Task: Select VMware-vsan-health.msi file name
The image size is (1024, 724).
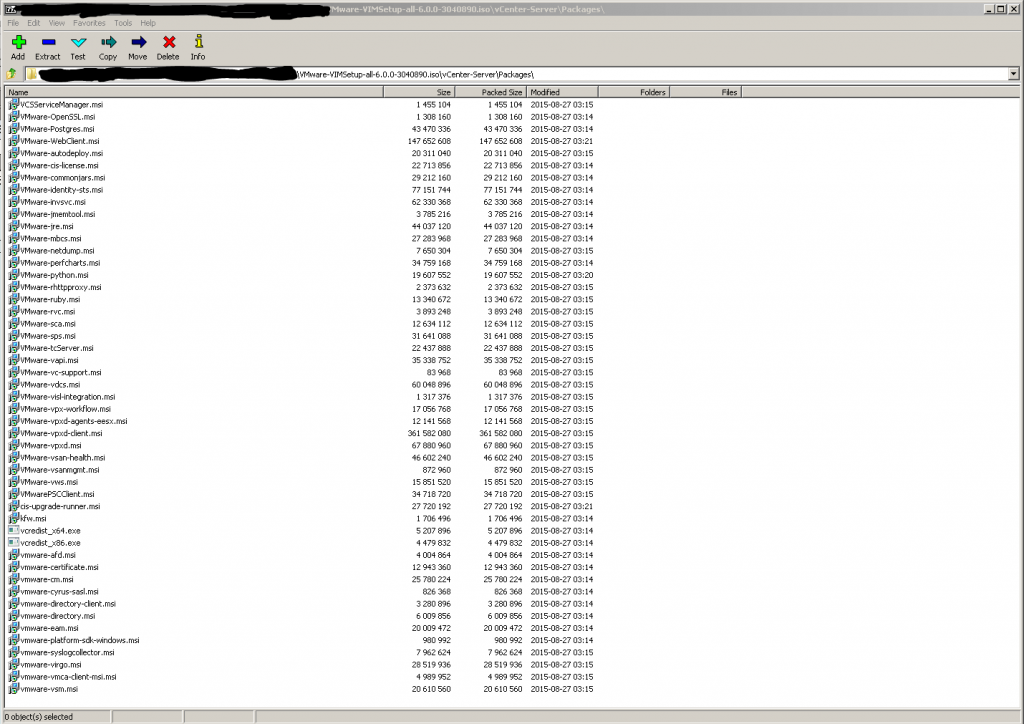Action: pyautogui.click(x=63, y=458)
